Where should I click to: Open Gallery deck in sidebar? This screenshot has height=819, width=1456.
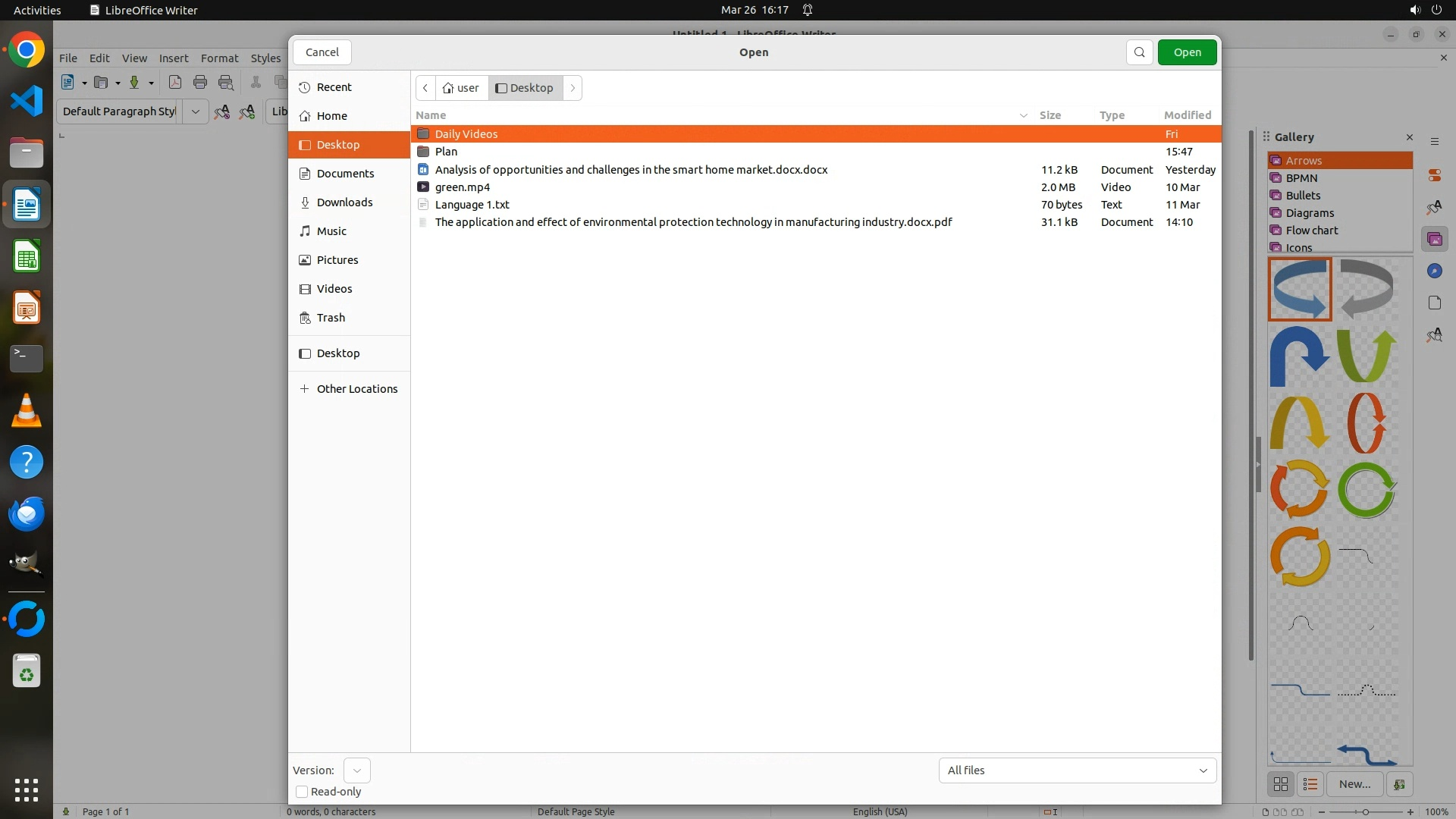tap(1434, 240)
